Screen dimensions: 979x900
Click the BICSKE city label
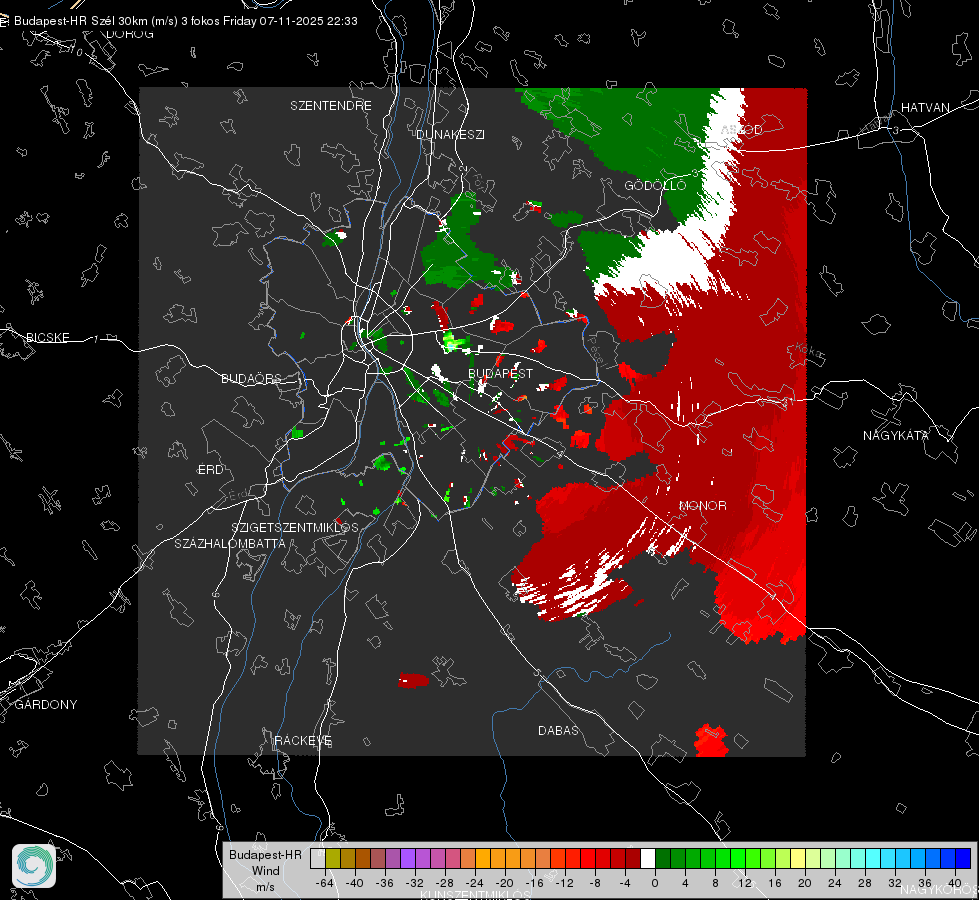point(47,337)
